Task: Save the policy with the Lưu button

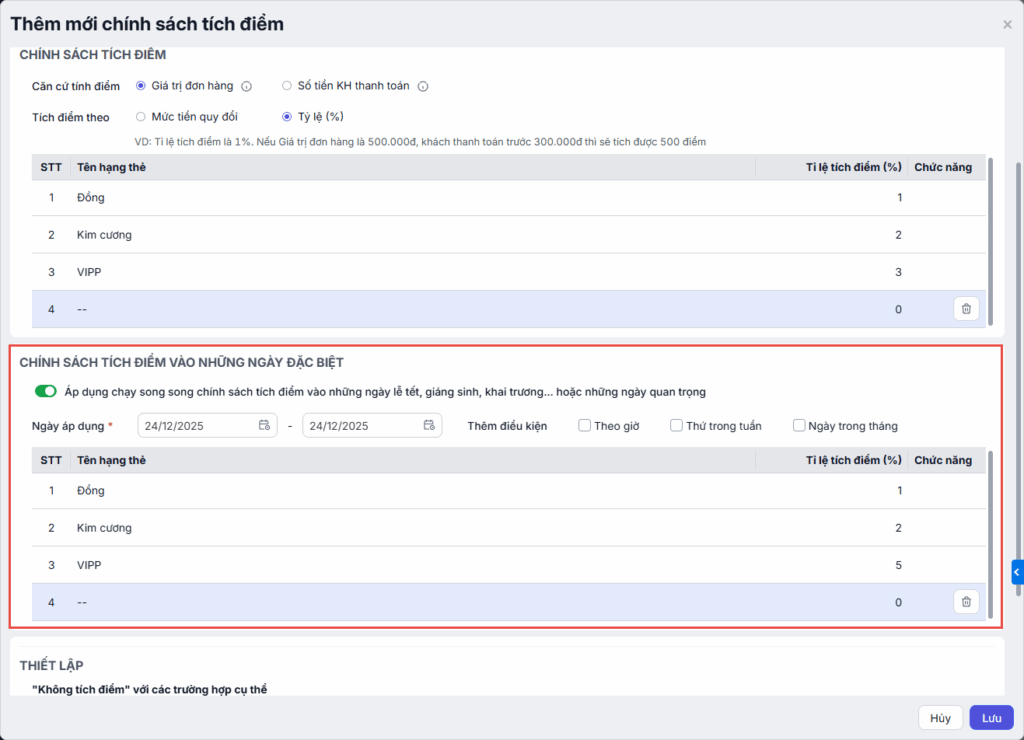Action: pos(991,718)
